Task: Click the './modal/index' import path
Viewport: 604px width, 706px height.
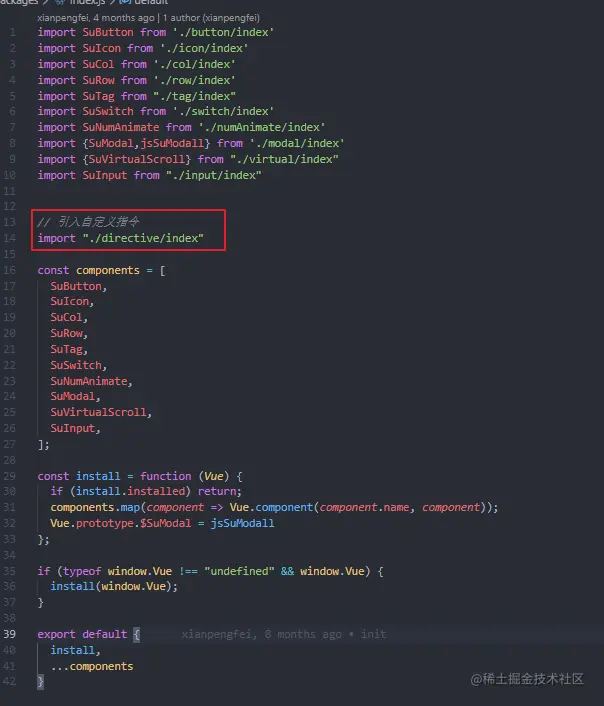Action: (x=297, y=143)
